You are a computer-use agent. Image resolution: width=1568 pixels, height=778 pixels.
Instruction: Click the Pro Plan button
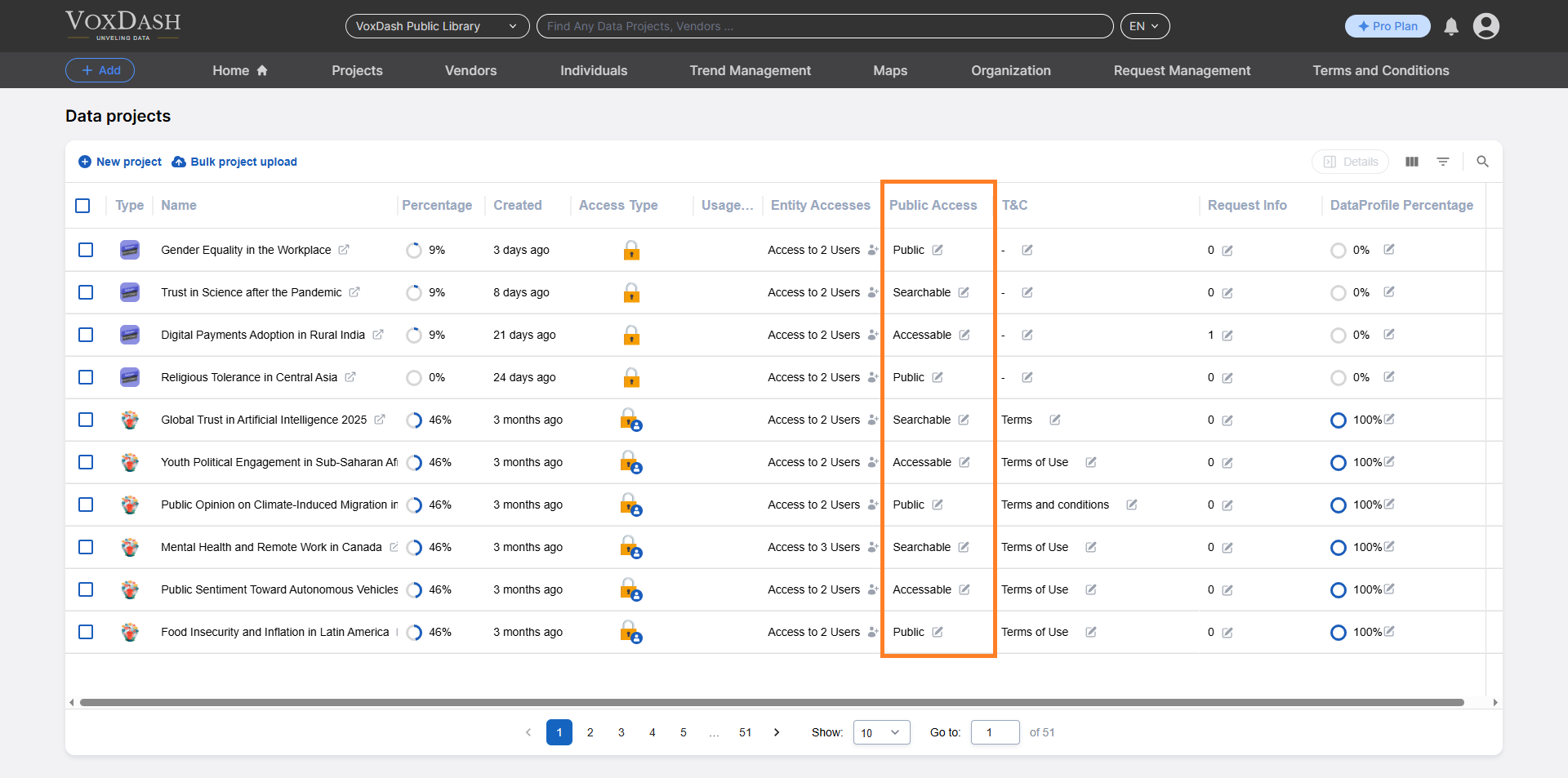[x=1387, y=26]
